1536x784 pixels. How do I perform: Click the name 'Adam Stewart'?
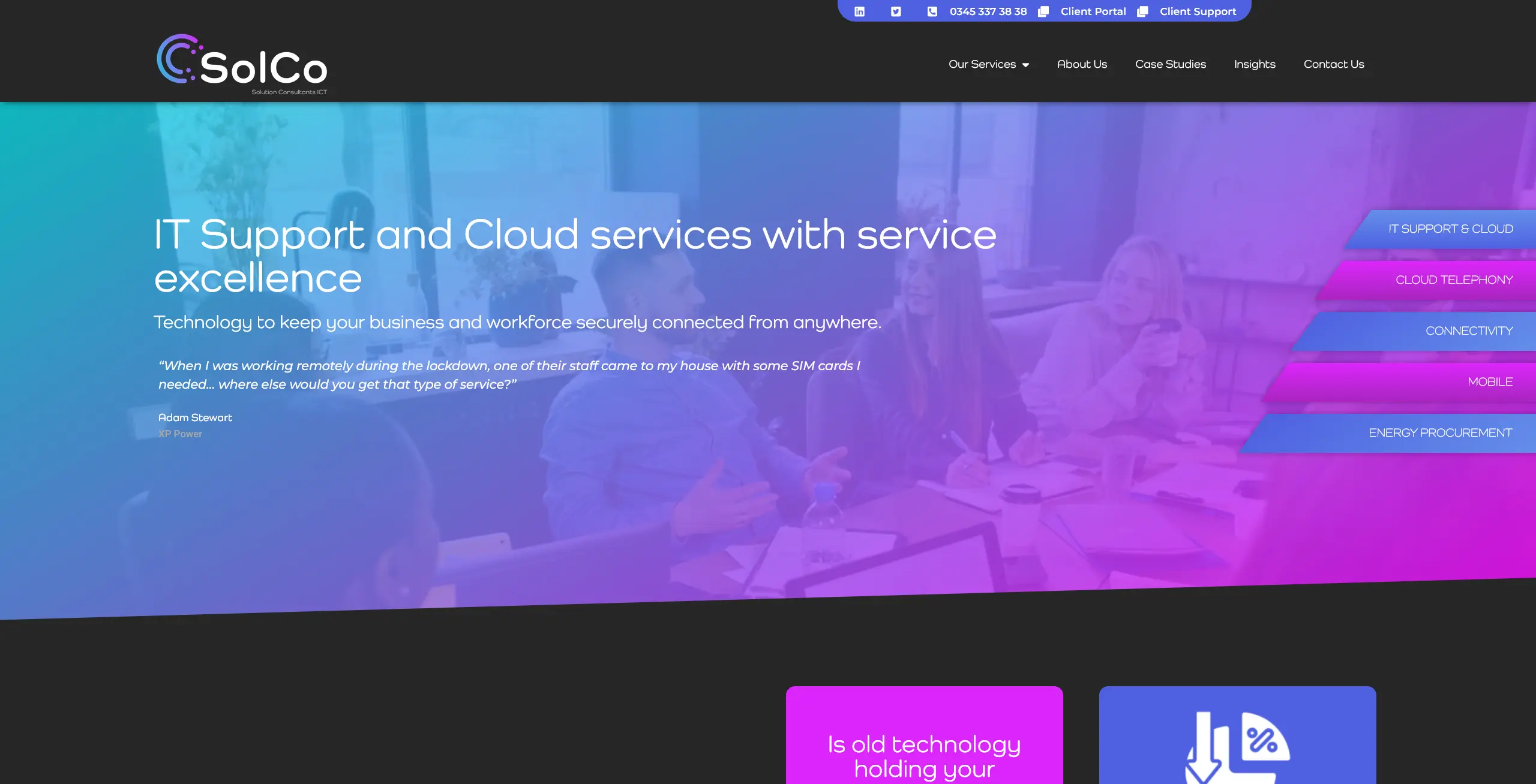tap(195, 417)
